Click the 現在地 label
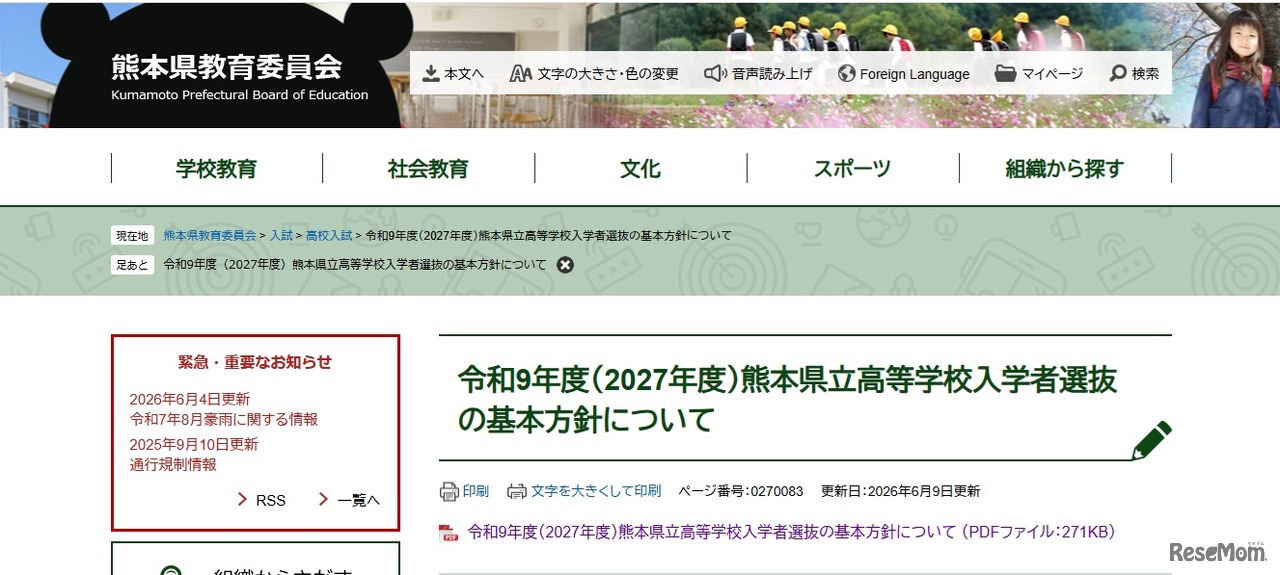 pyautogui.click(x=132, y=235)
